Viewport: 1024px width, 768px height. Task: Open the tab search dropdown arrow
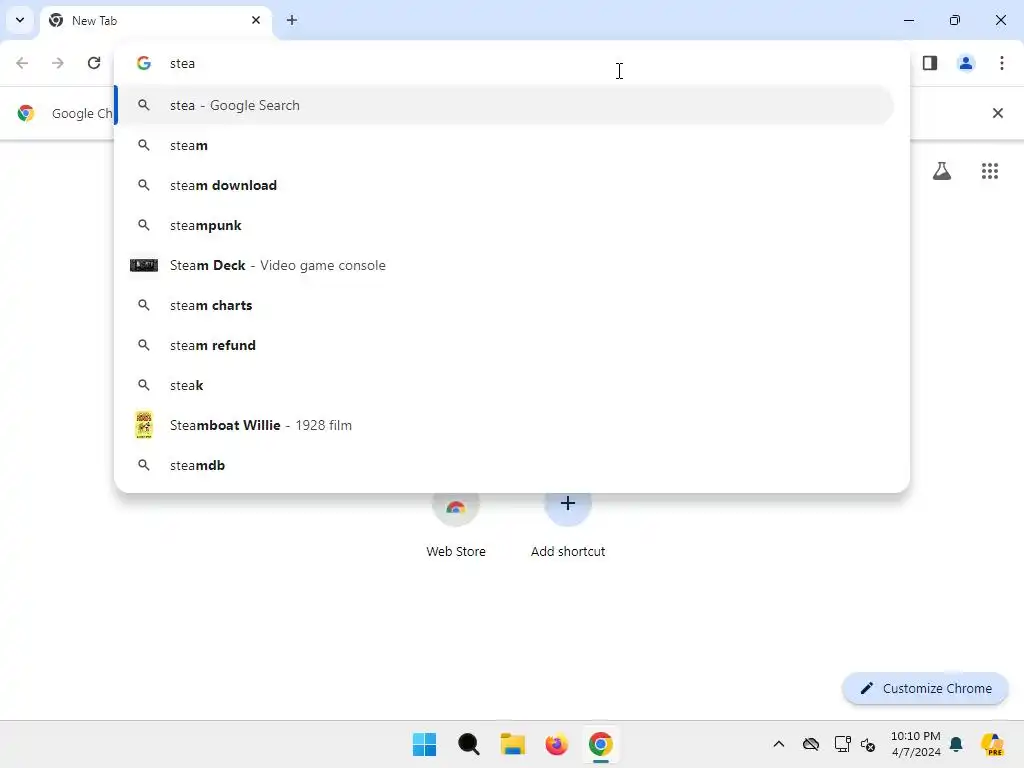20,20
